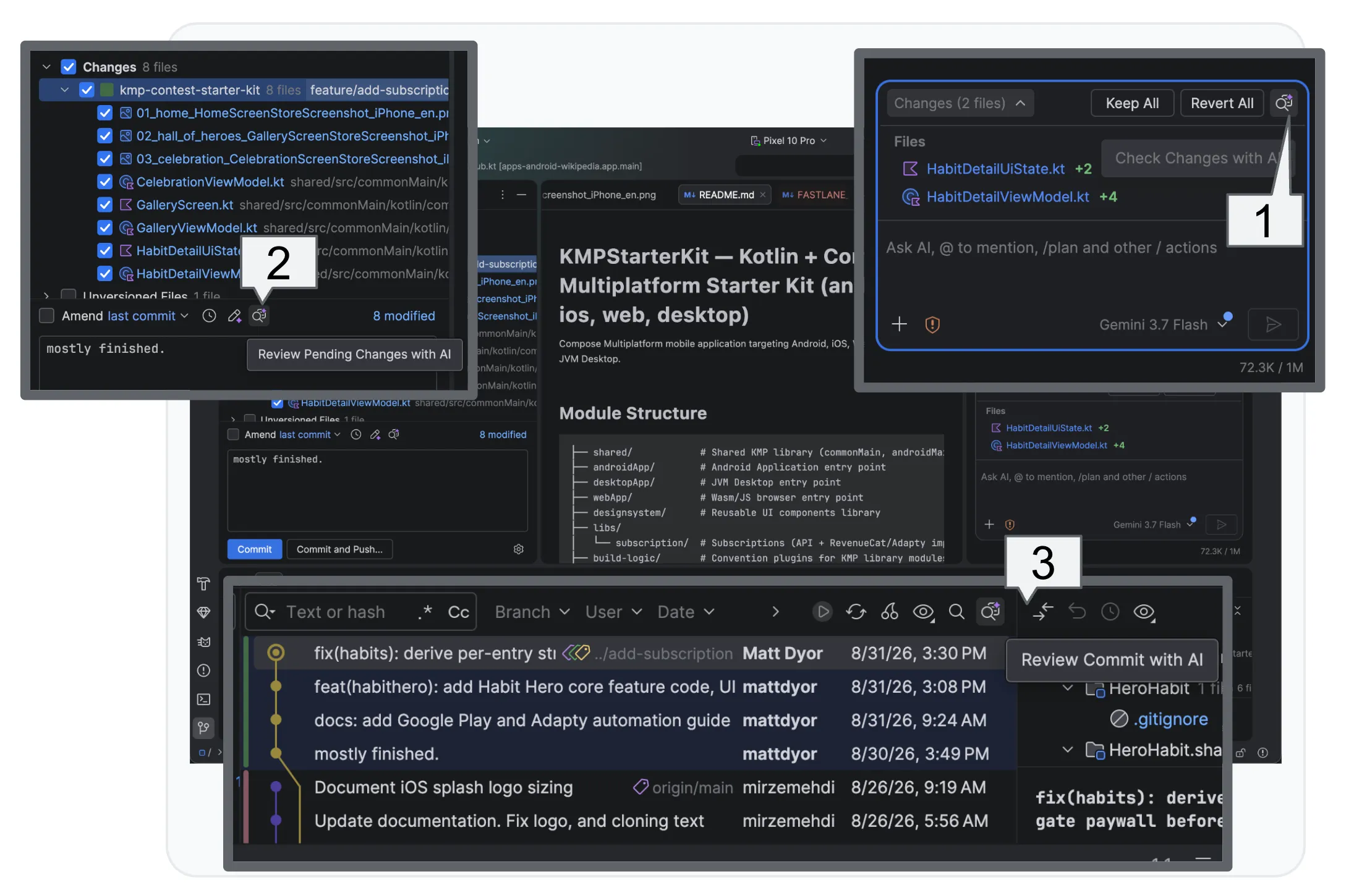Click Review Commit with AI icon in log toolbar
1354x896 pixels.
(990, 612)
